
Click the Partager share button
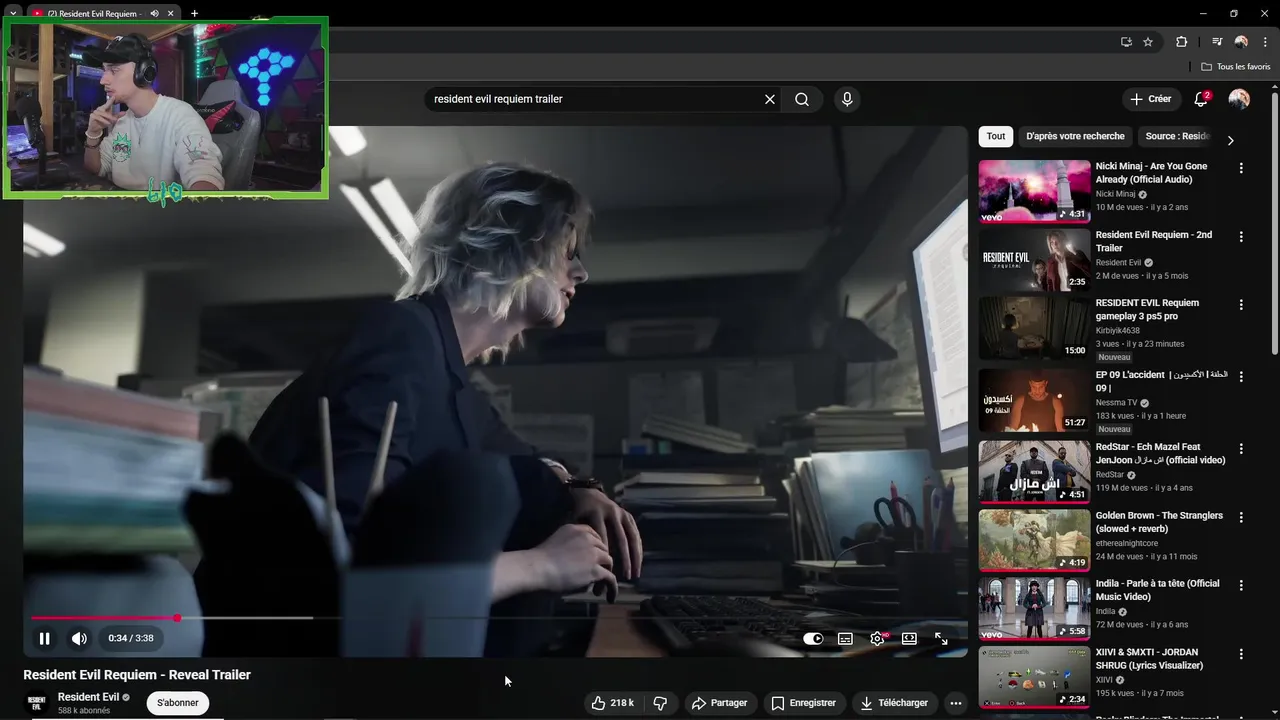[x=719, y=703]
